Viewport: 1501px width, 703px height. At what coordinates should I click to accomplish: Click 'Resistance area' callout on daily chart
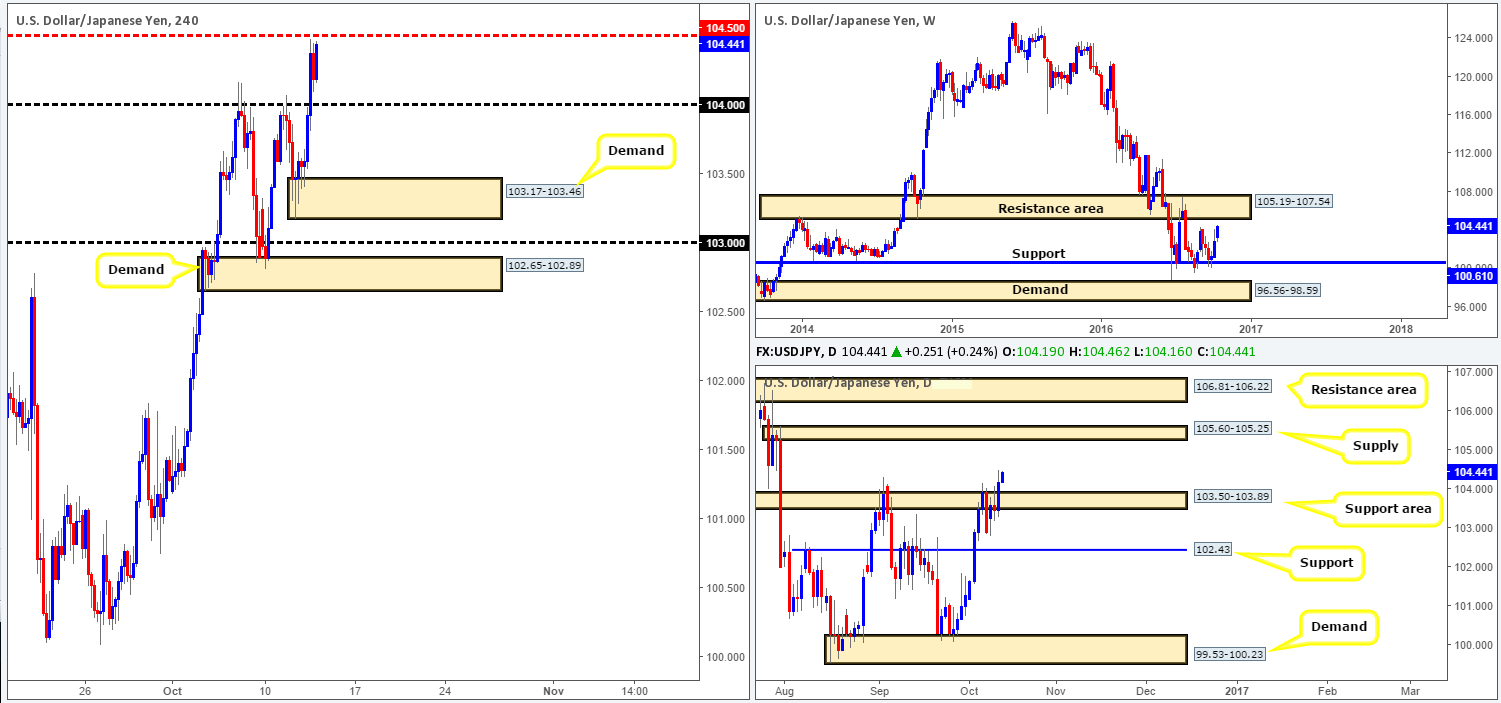(x=1363, y=389)
